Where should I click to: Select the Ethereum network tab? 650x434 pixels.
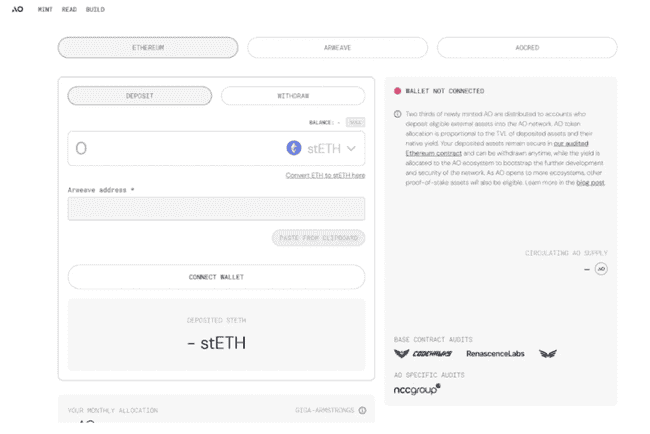(x=148, y=48)
